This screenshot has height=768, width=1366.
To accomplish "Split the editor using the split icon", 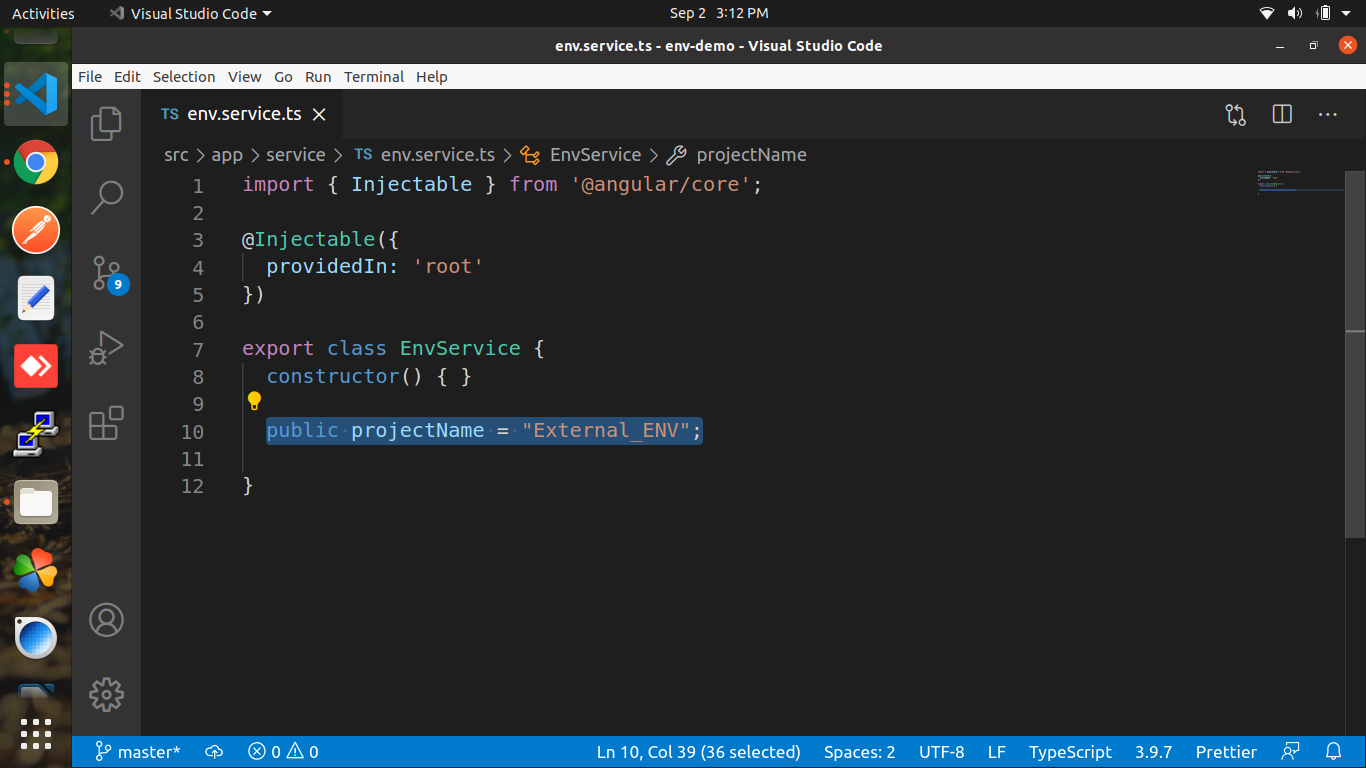I will coord(1281,114).
